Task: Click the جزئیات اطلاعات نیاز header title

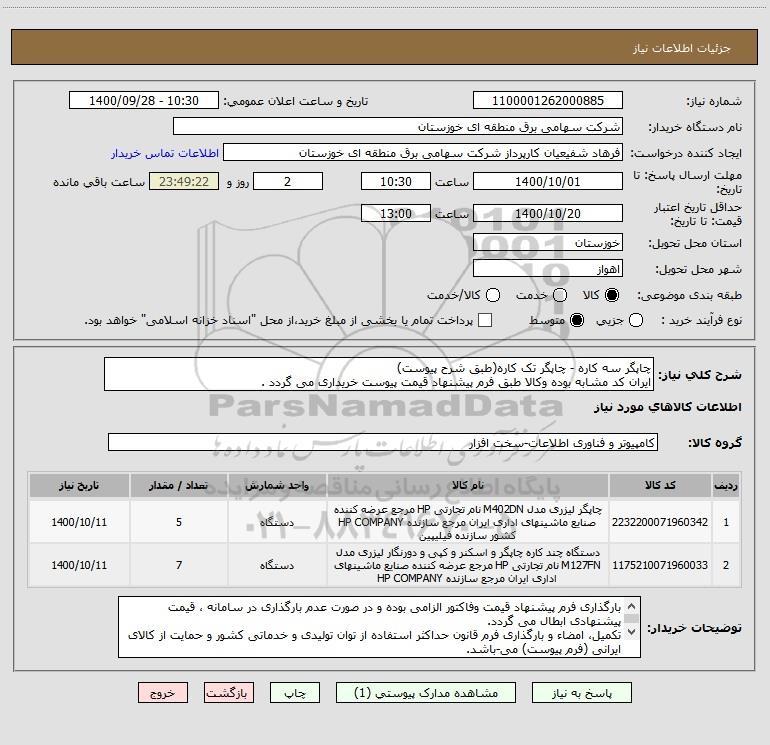Action: [682, 48]
